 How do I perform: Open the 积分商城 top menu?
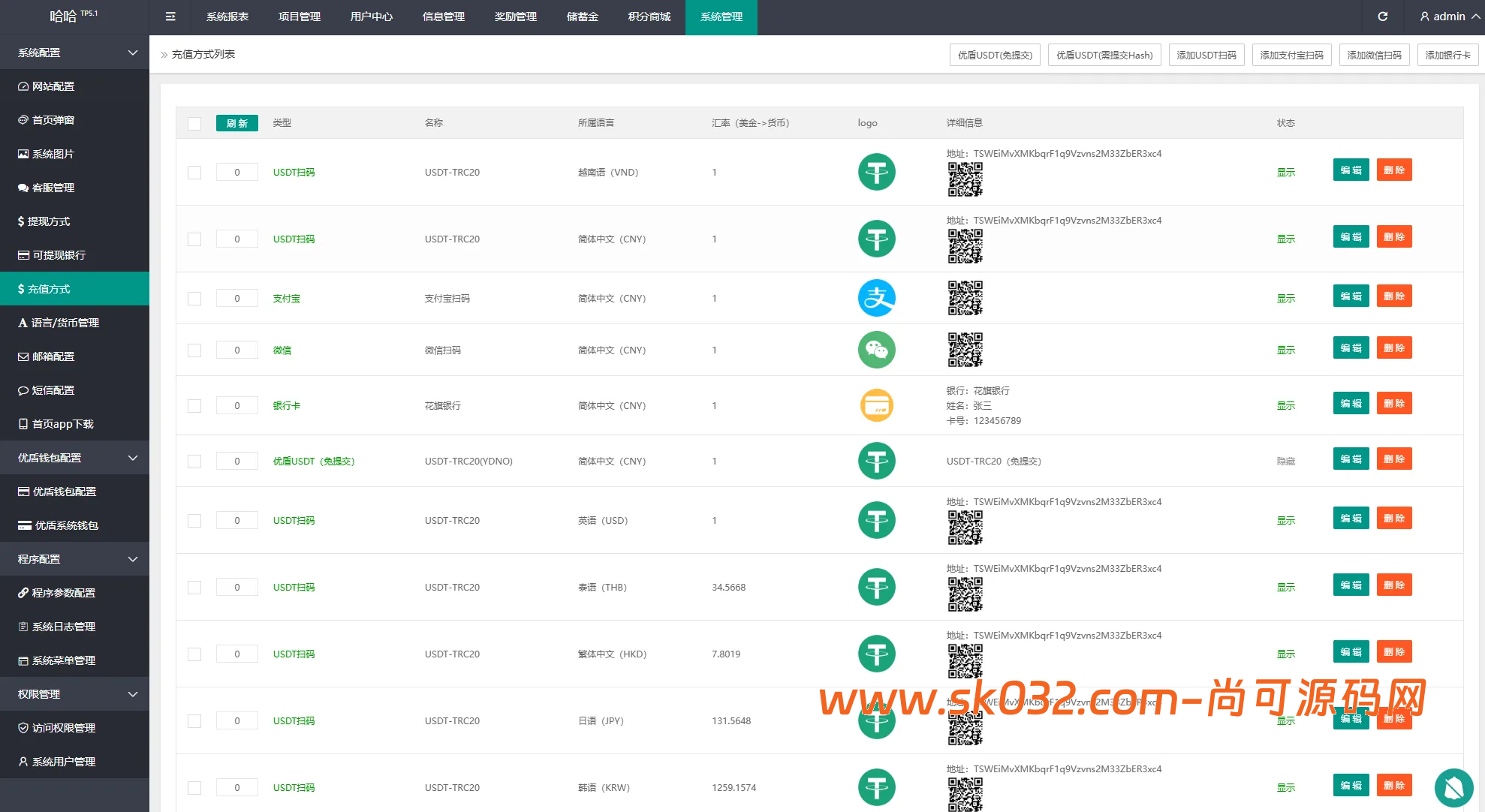(x=649, y=17)
